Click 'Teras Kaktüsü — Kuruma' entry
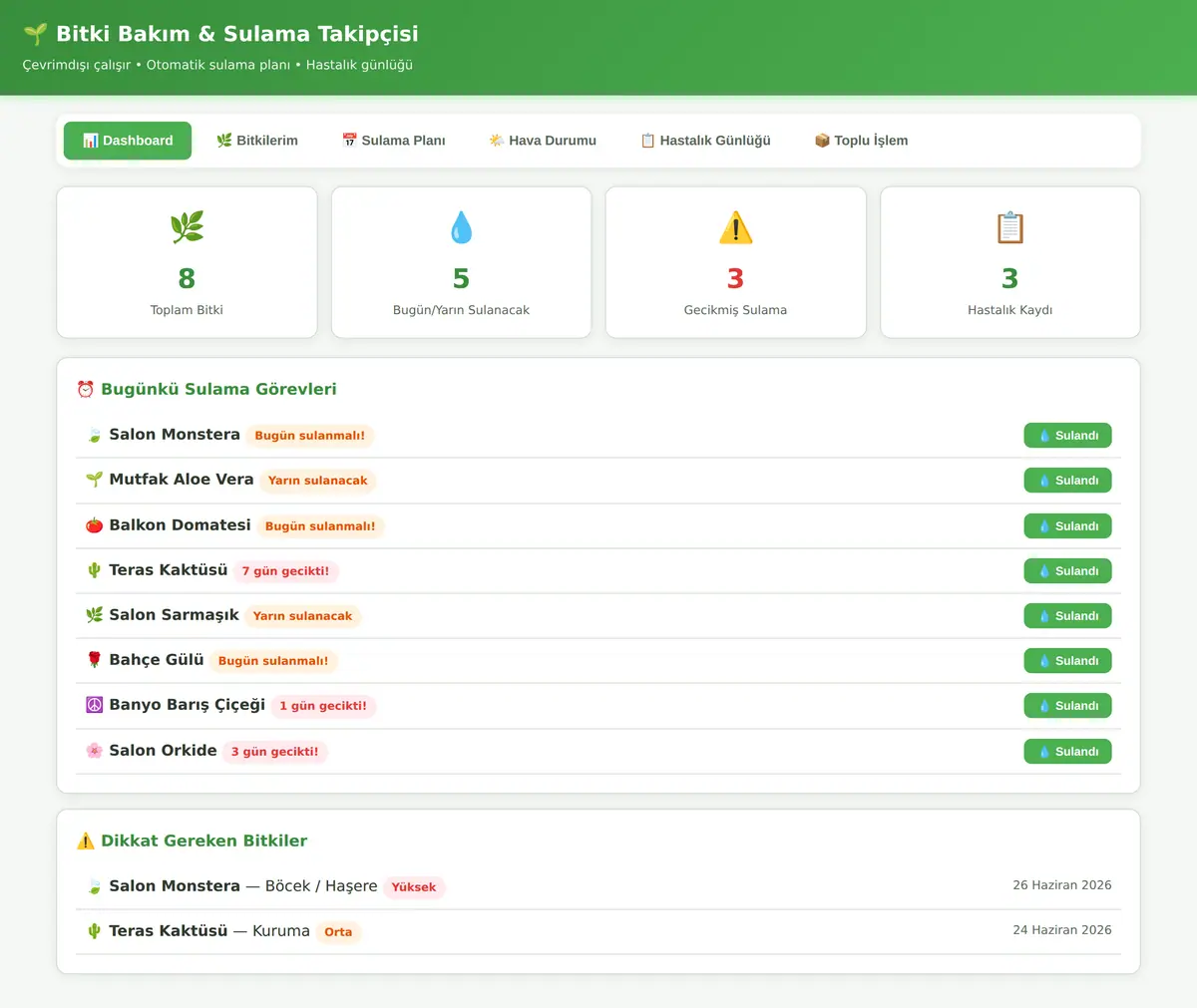 (598, 931)
